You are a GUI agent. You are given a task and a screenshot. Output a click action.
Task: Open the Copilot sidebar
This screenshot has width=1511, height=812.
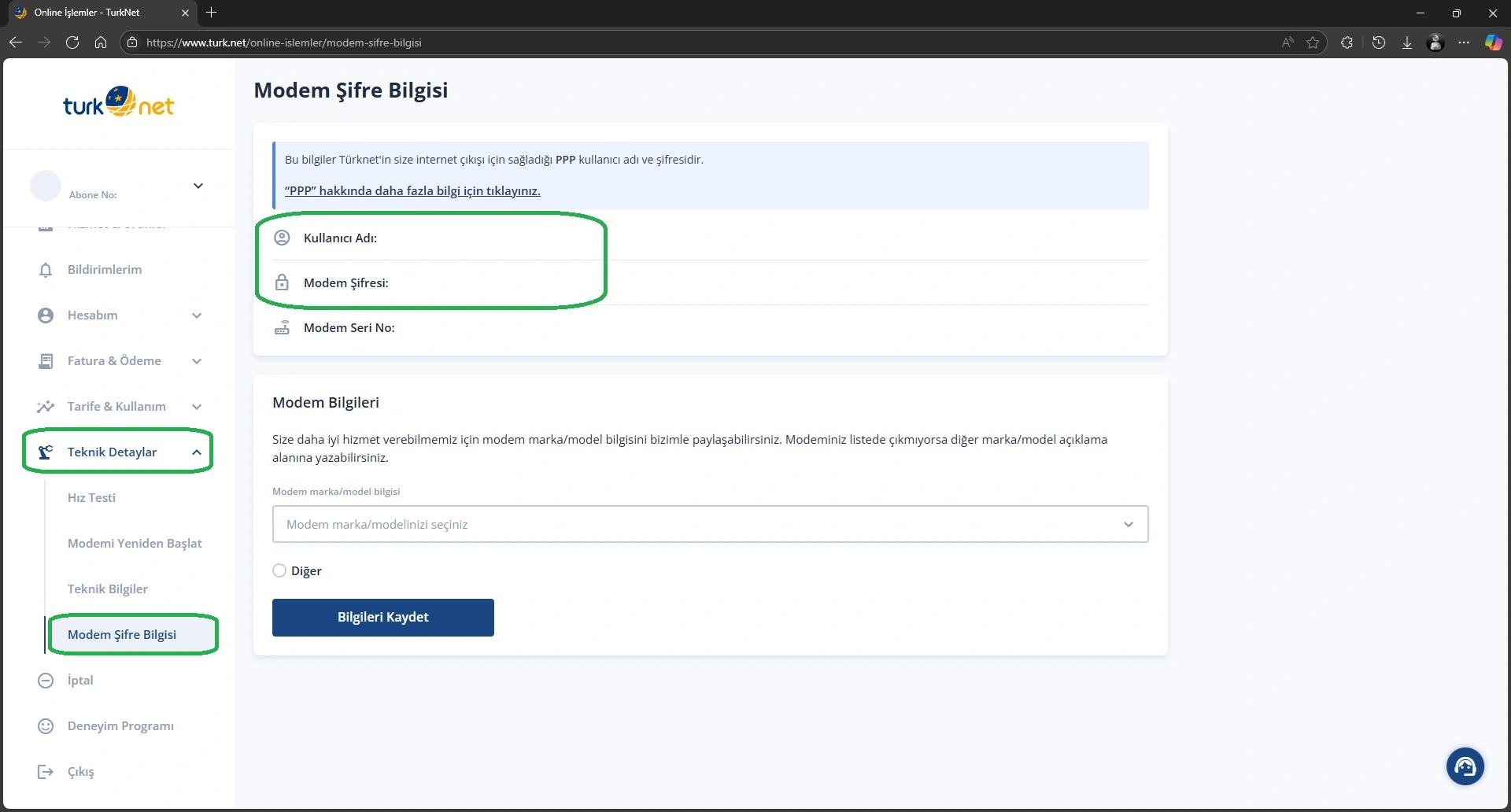click(1493, 42)
